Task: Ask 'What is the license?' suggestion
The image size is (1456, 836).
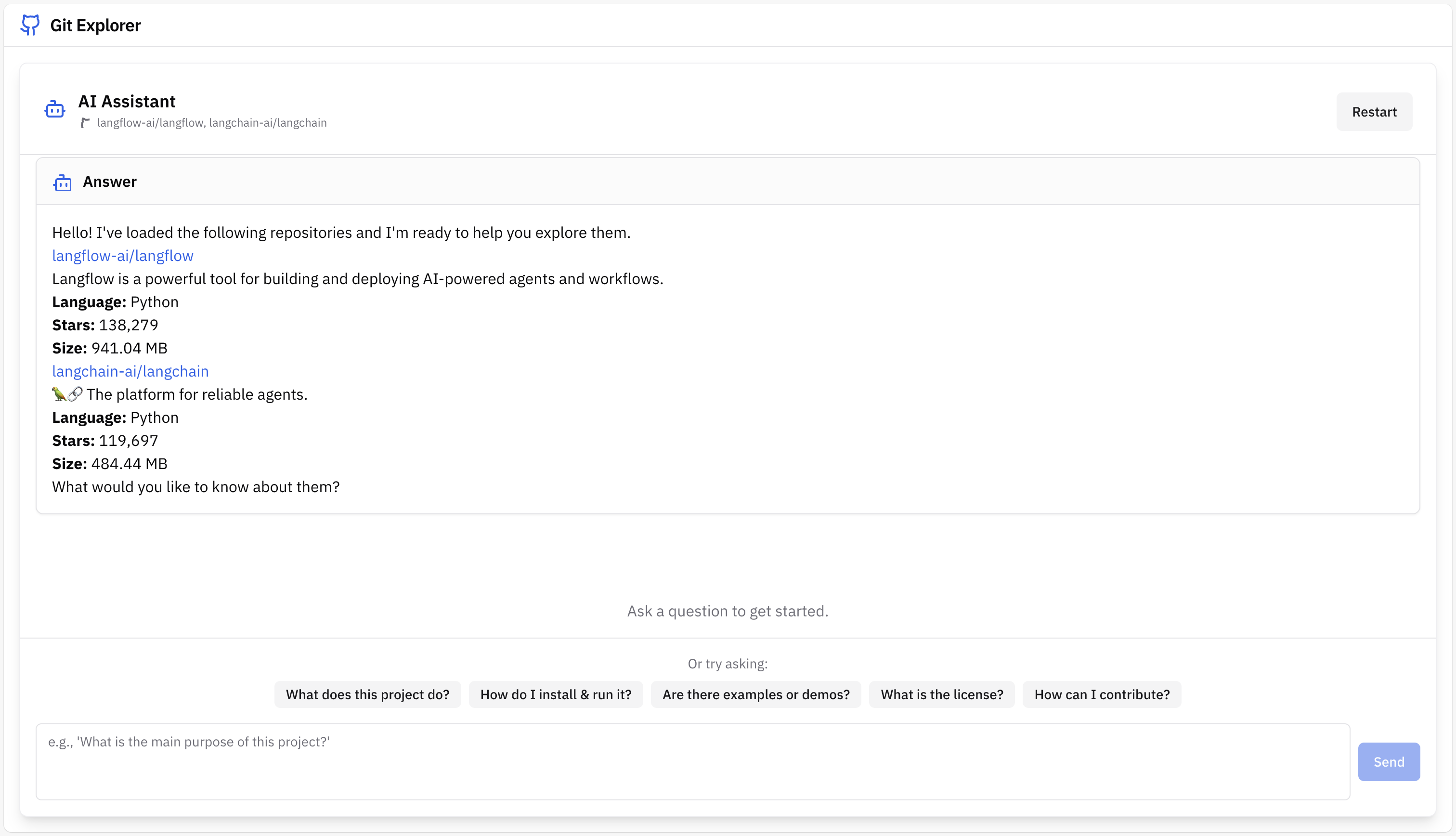Action: pyautogui.click(x=942, y=694)
